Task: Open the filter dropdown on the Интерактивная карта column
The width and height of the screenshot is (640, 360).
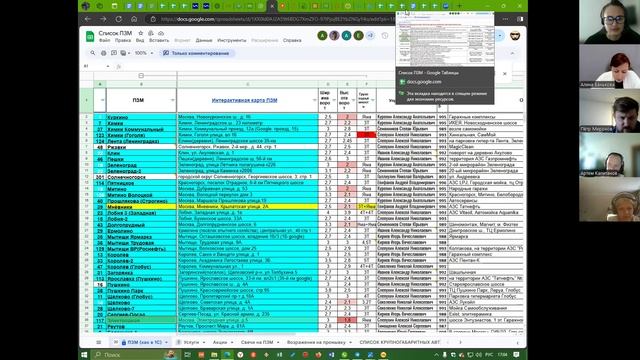Action: pyautogui.click(x=314, y=100)
